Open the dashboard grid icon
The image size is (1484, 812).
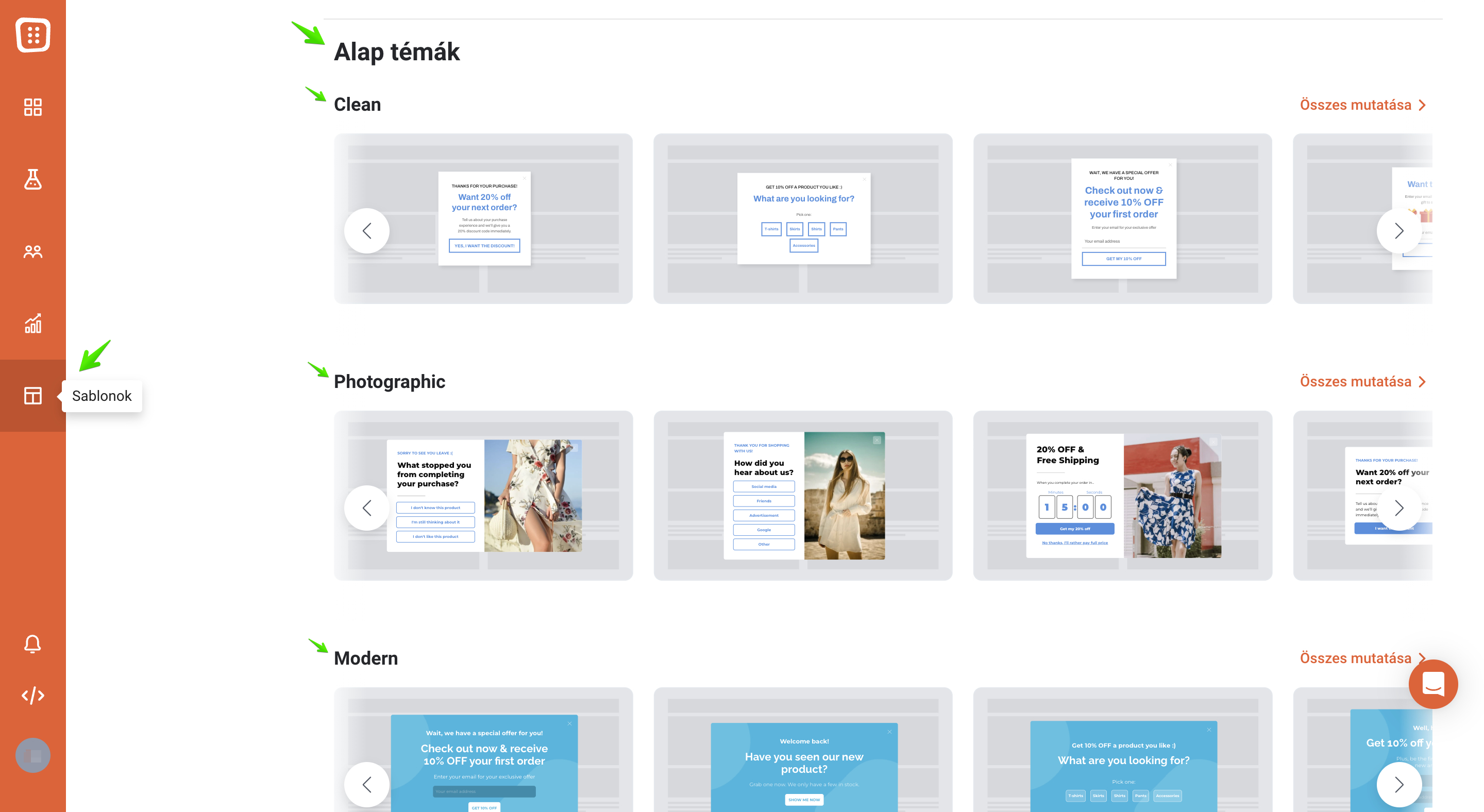(33, 107)
